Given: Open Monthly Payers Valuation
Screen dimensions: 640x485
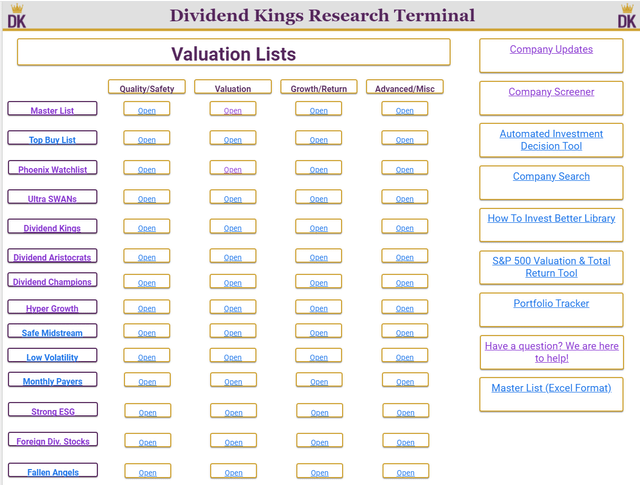Looking at the screenshot, I should pos(233,380).
